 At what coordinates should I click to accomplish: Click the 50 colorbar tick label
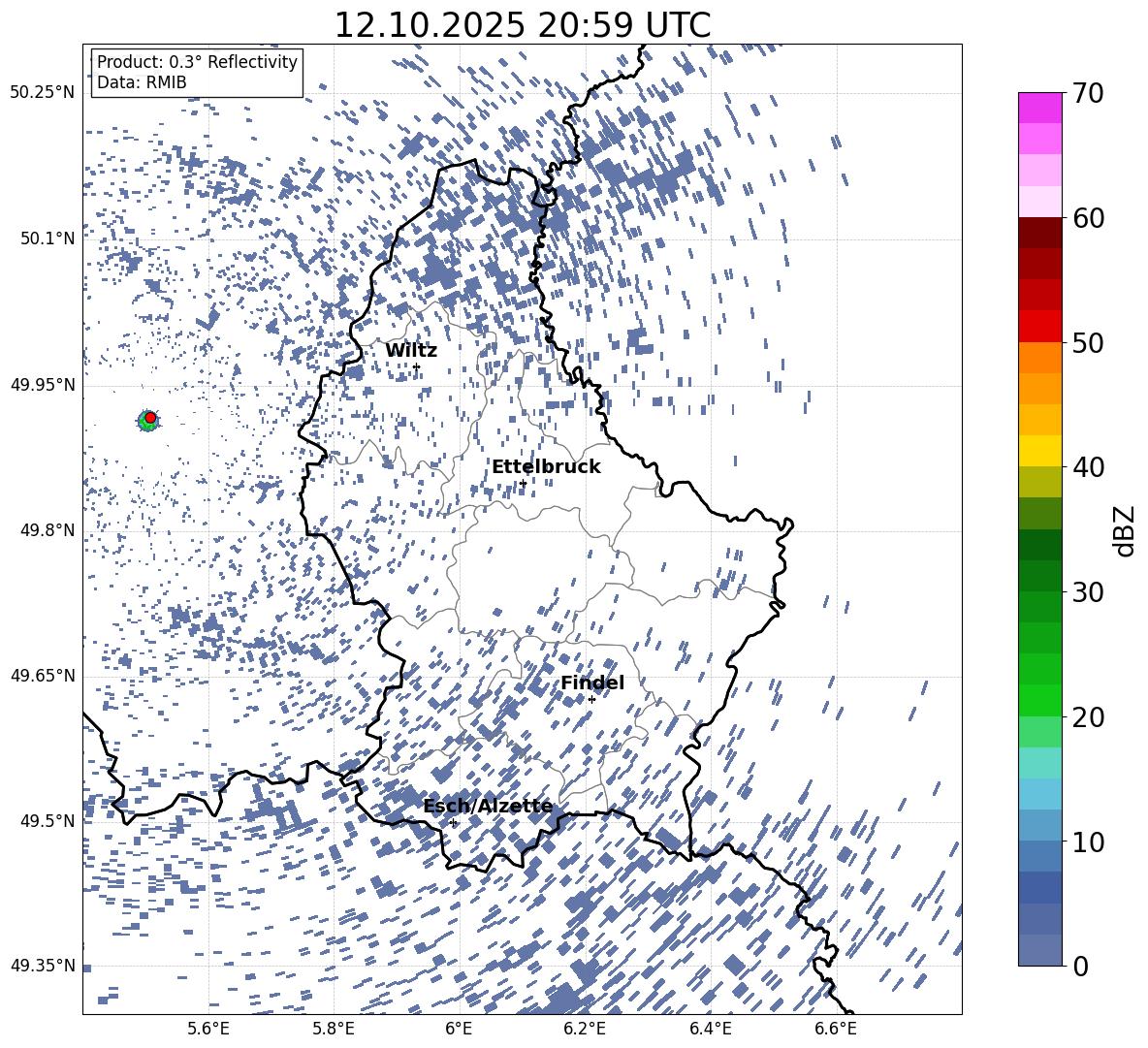[x=1088, y=342]
